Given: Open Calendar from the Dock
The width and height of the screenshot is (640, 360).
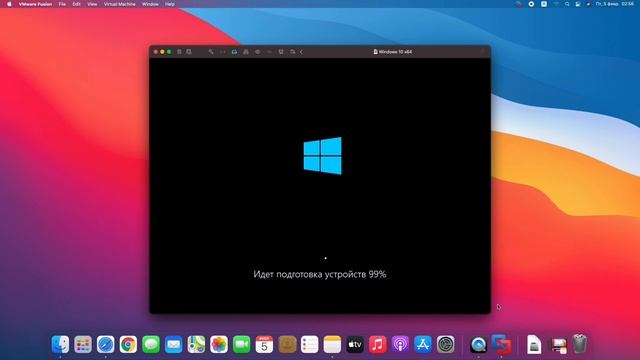Looking at the screenshot, I should (x=264, y=344).
